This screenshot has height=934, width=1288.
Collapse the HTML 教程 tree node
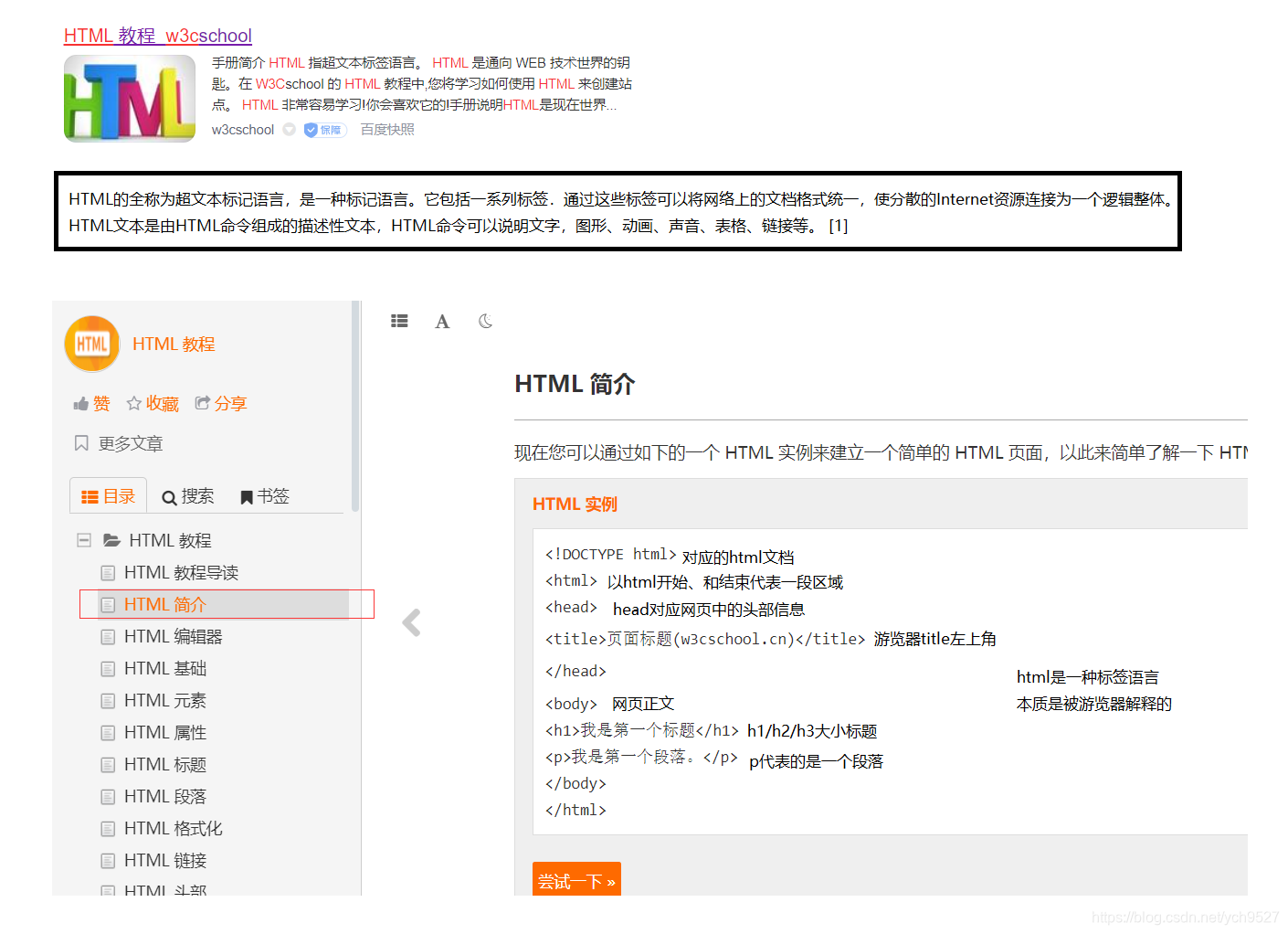pyautogui.click(x=84, y=540)
